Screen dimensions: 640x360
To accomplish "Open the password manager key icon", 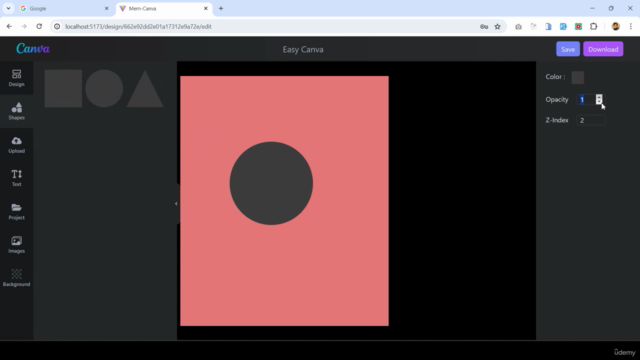I will [484, 27].
